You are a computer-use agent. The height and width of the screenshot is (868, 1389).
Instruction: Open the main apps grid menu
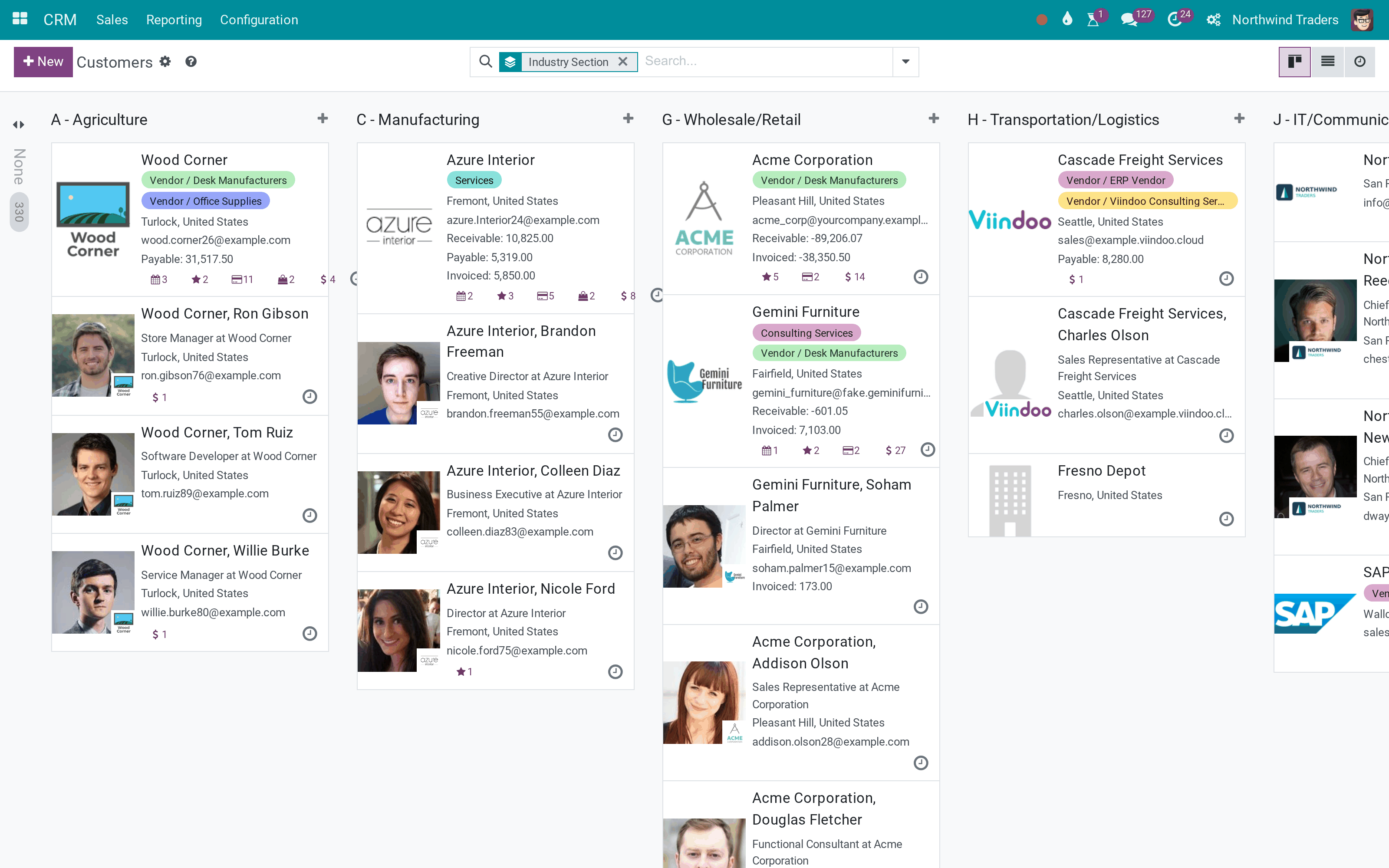tap(20, 20)
